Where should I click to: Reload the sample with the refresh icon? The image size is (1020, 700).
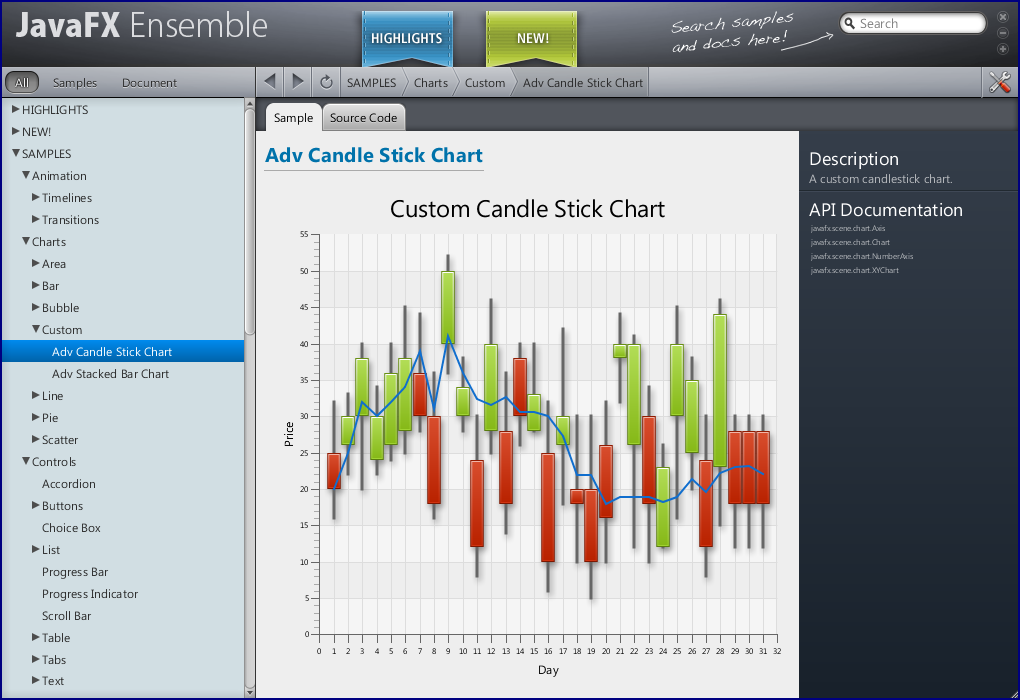point(327,82)
